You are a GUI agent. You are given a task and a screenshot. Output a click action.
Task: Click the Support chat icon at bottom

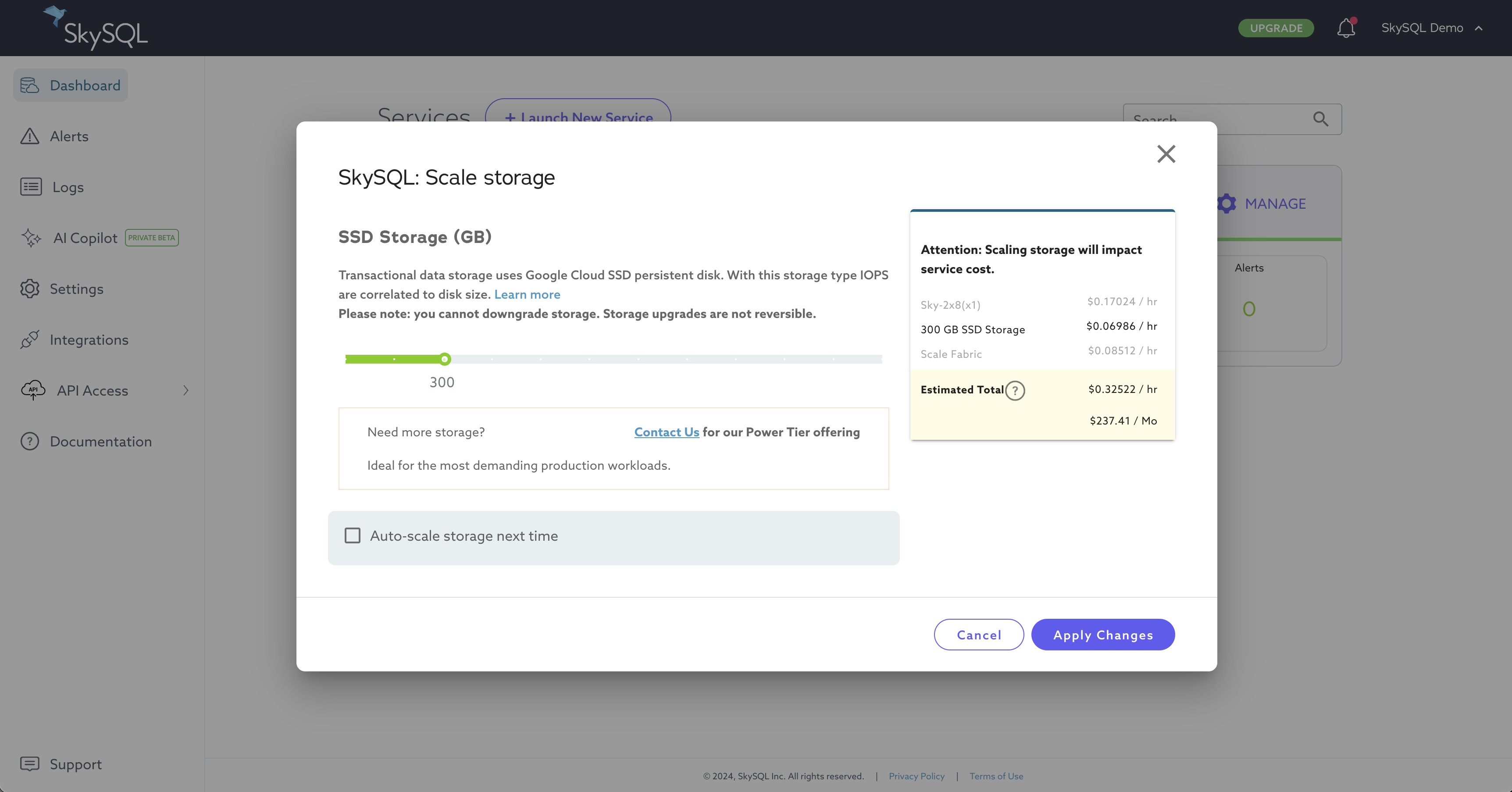point(31,764)
